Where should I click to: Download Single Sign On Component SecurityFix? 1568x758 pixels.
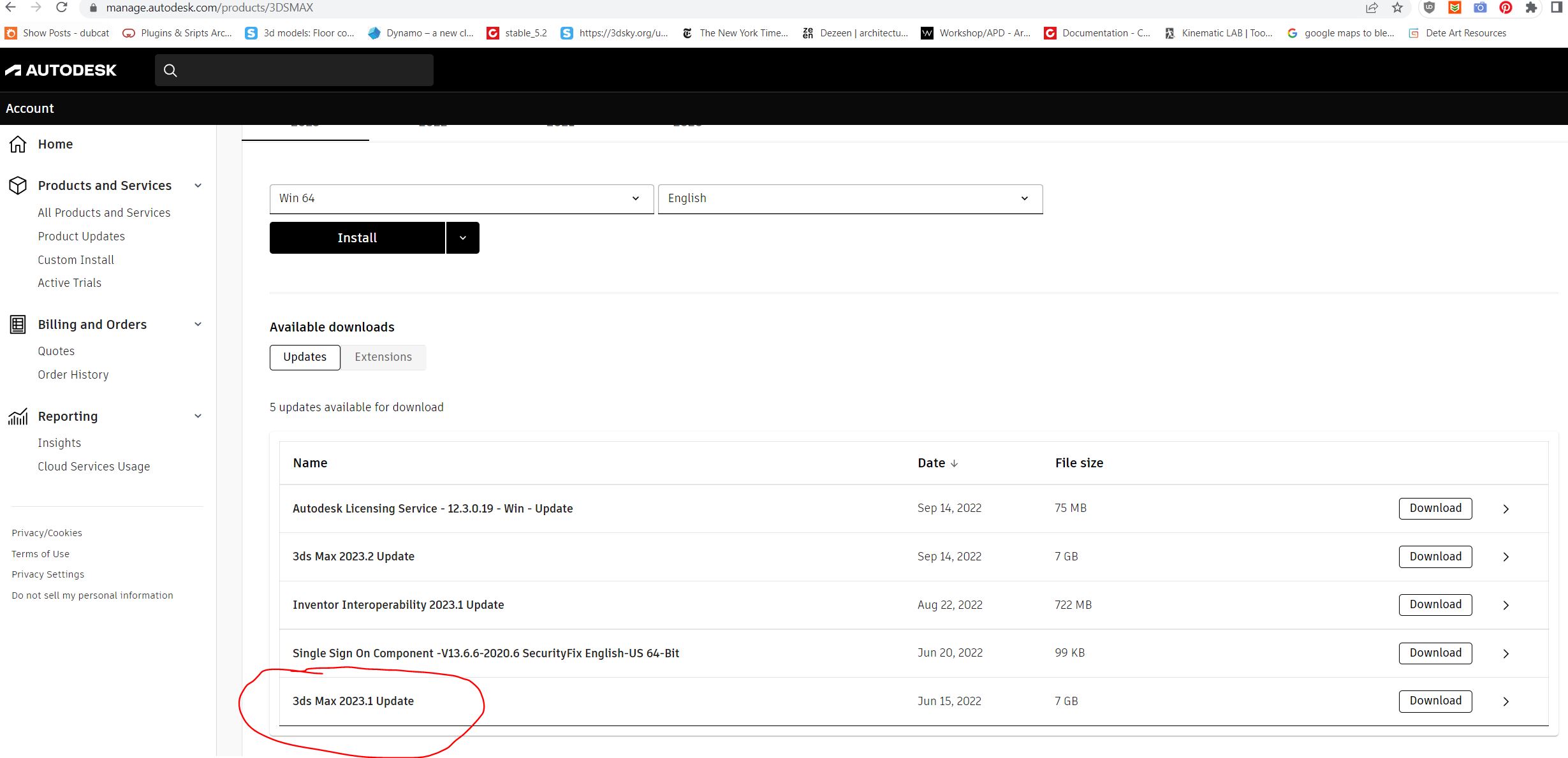click(1435, 653)
